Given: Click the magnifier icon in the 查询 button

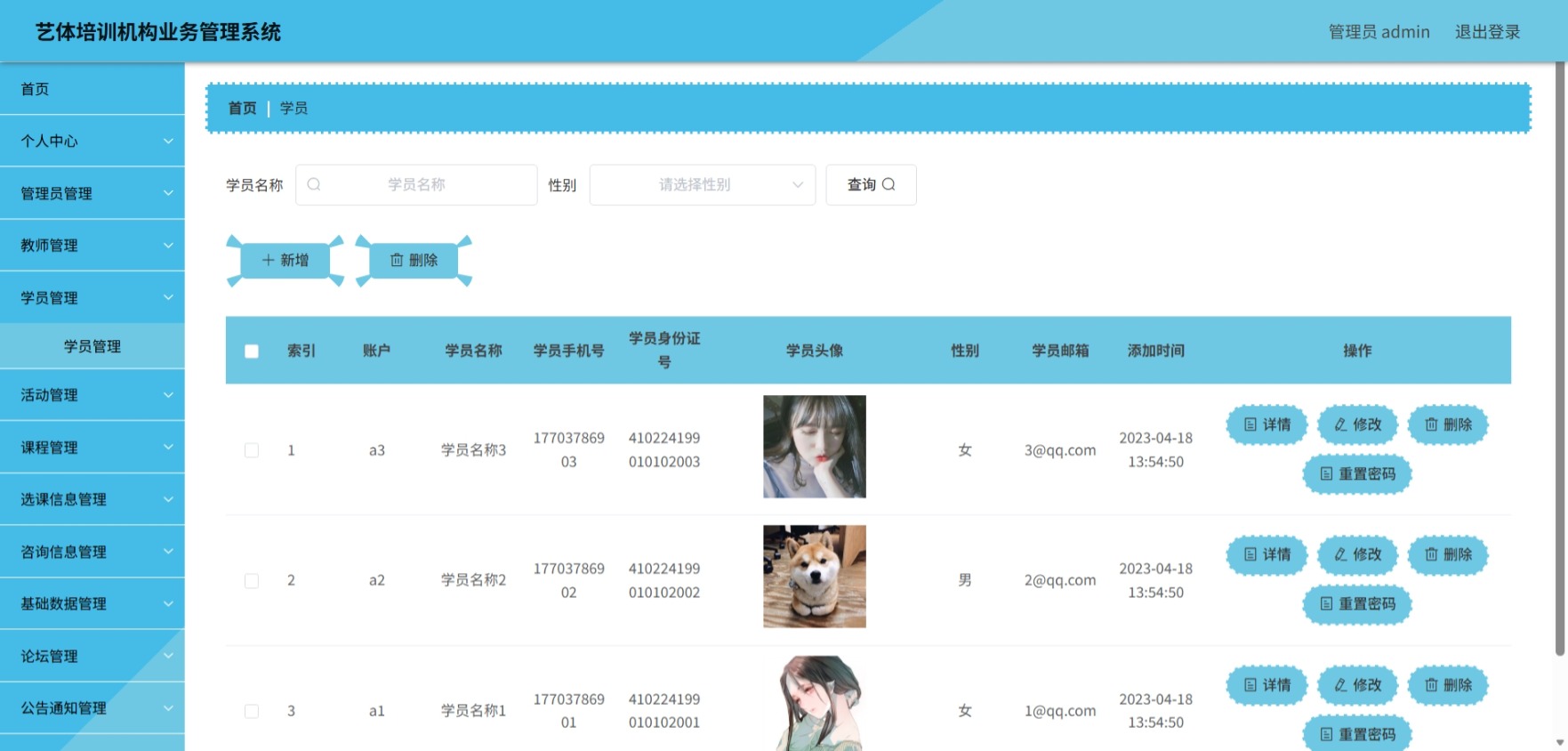Looking at the screenshot, I should point(889,184).
